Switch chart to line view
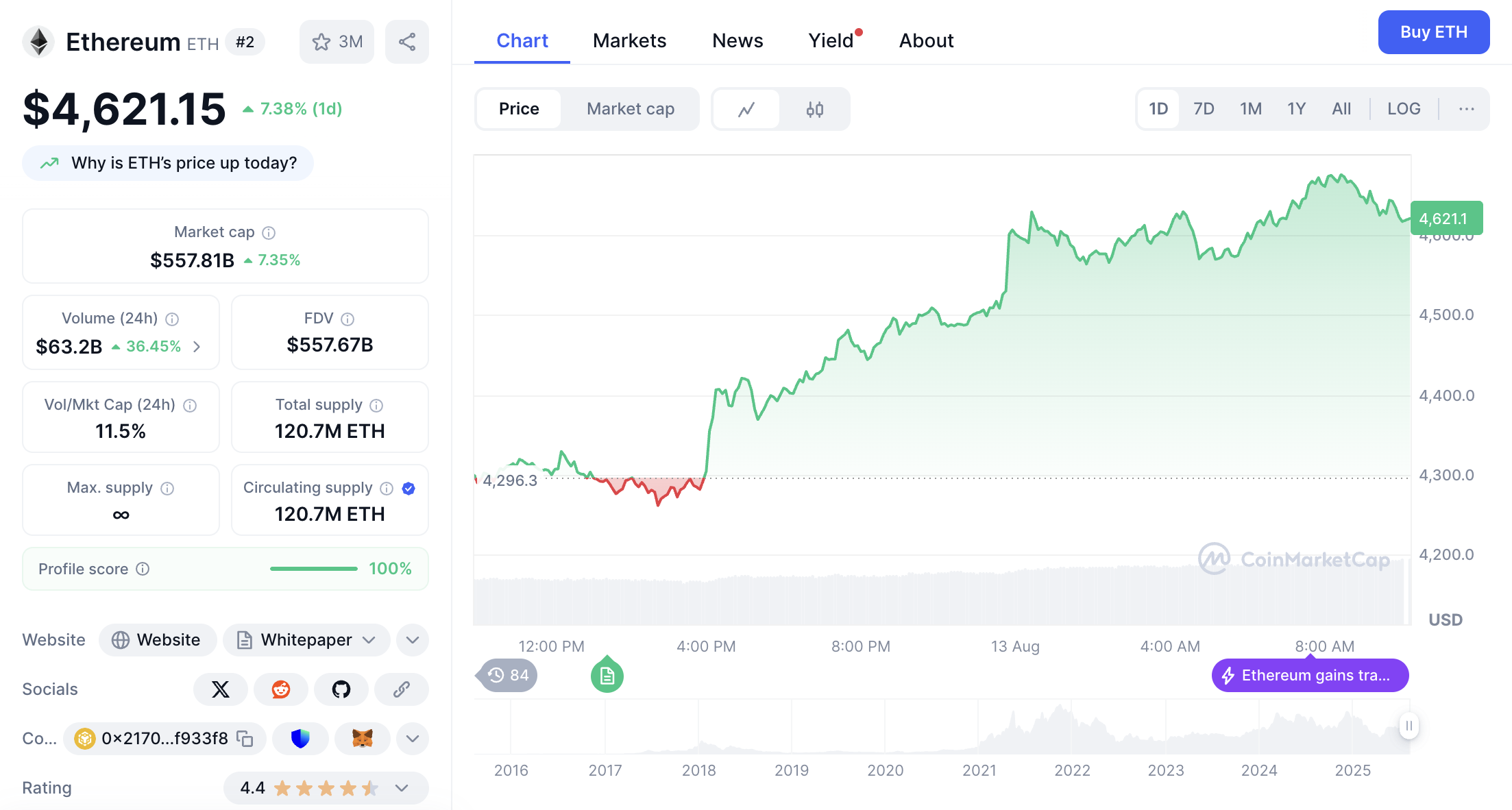This screenshot has width=1512, height=810. [746, 109]
